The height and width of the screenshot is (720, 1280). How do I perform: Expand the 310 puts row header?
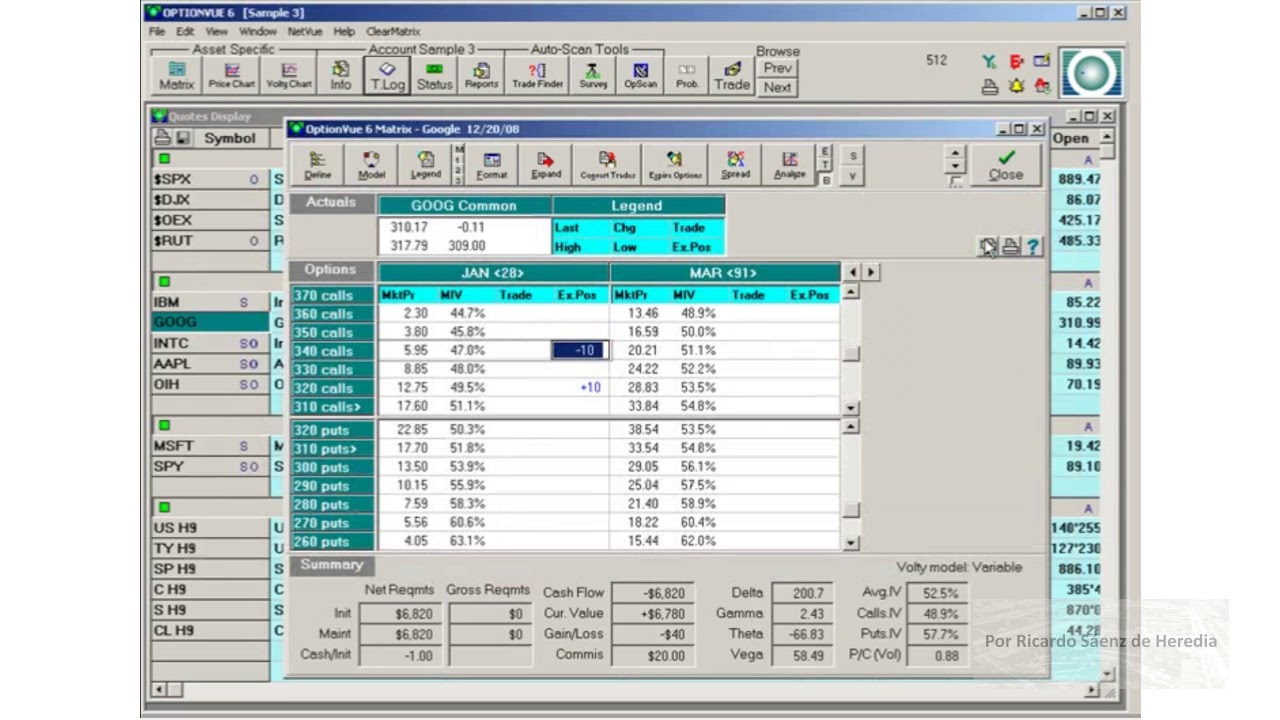332,448
